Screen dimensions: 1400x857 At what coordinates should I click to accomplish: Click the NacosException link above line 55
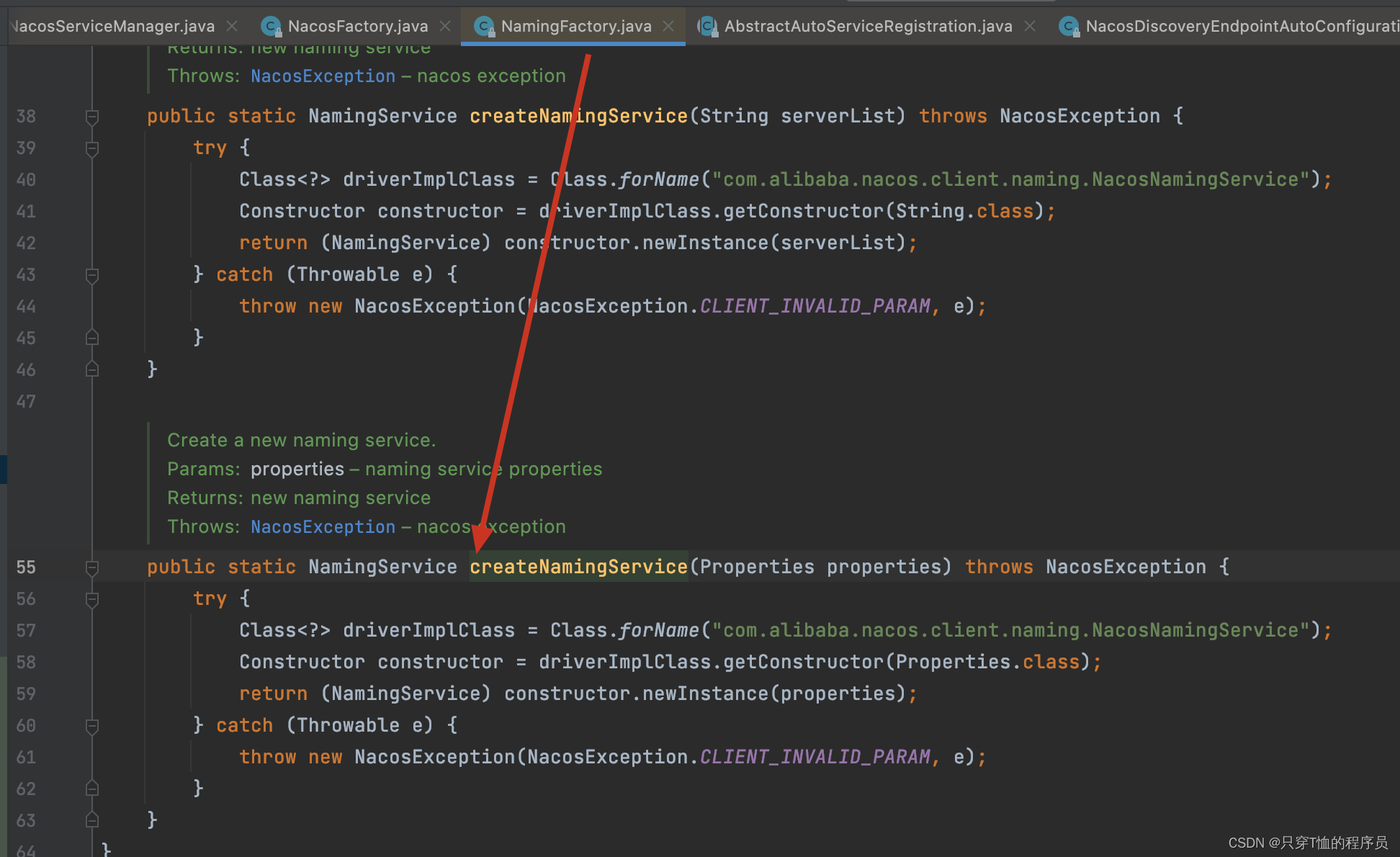323,526
